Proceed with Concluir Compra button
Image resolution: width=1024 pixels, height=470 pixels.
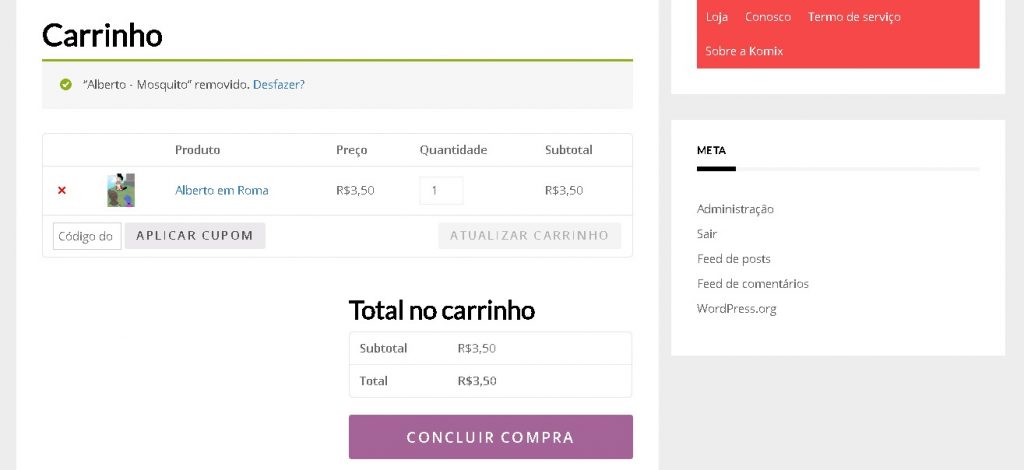coord(490,437)
